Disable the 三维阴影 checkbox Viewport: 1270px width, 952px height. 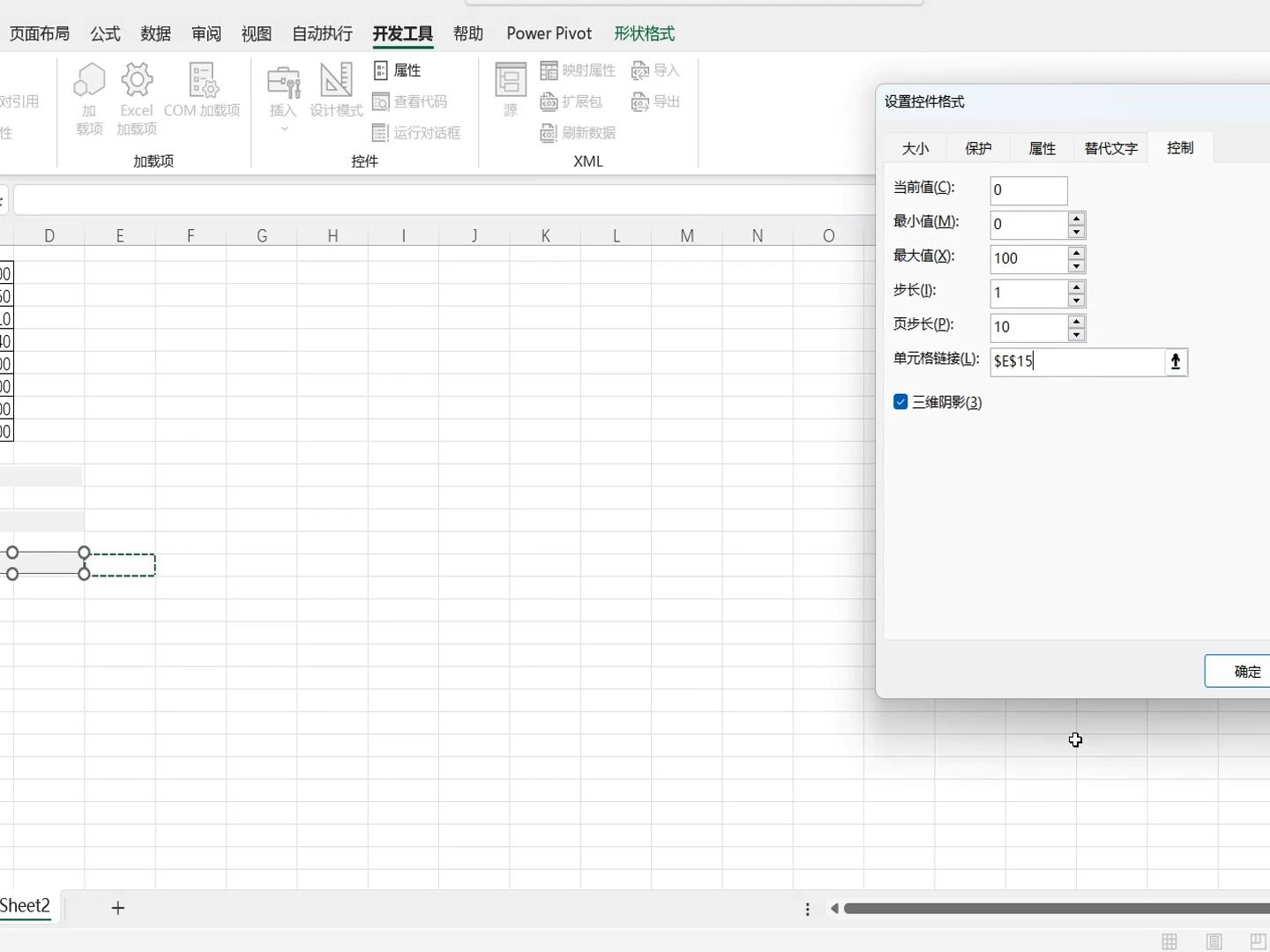[x=900, y=401]
